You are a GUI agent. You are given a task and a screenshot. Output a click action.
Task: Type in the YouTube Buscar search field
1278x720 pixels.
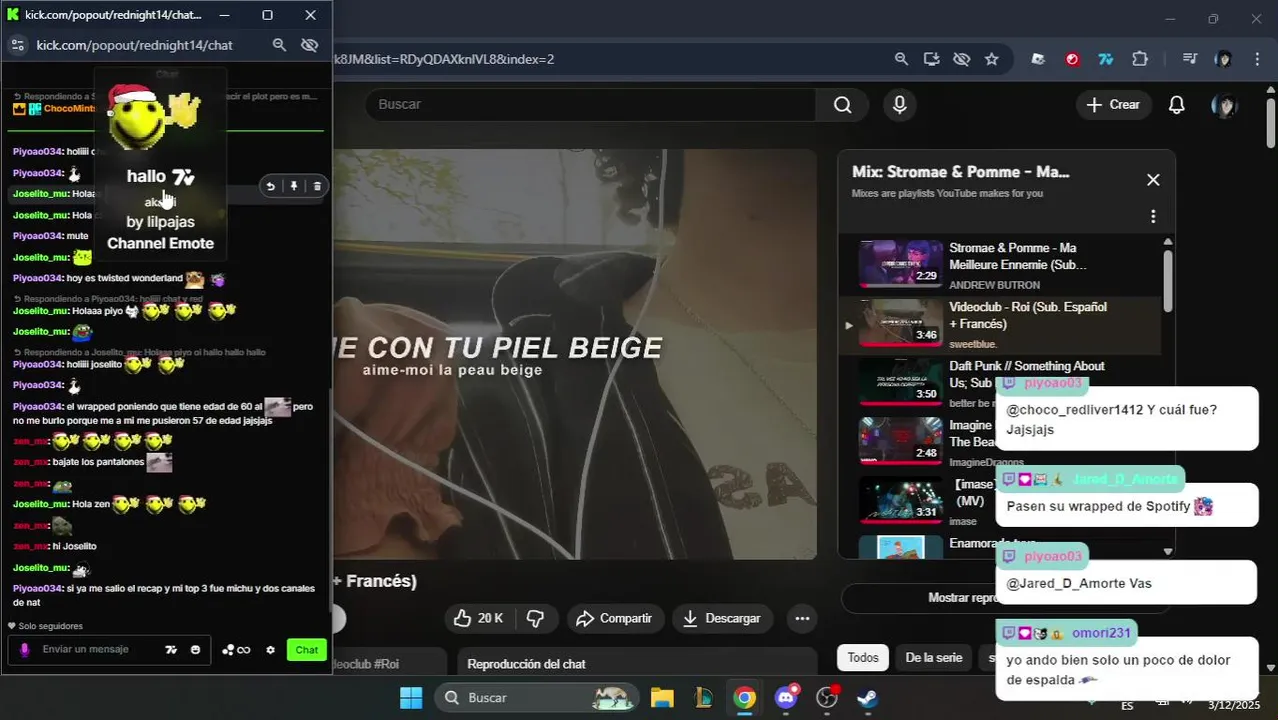tap(590, 105)
